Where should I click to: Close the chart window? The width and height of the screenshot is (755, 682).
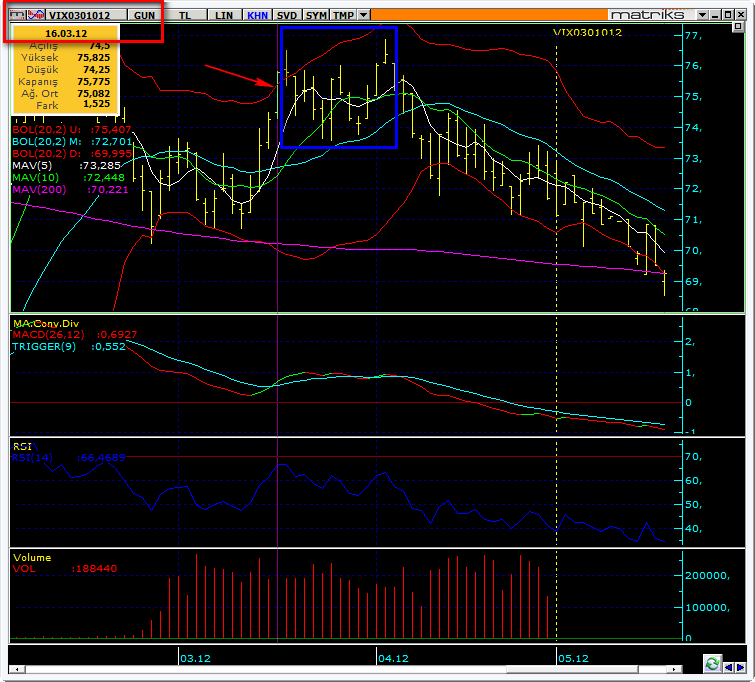point(740,15)
